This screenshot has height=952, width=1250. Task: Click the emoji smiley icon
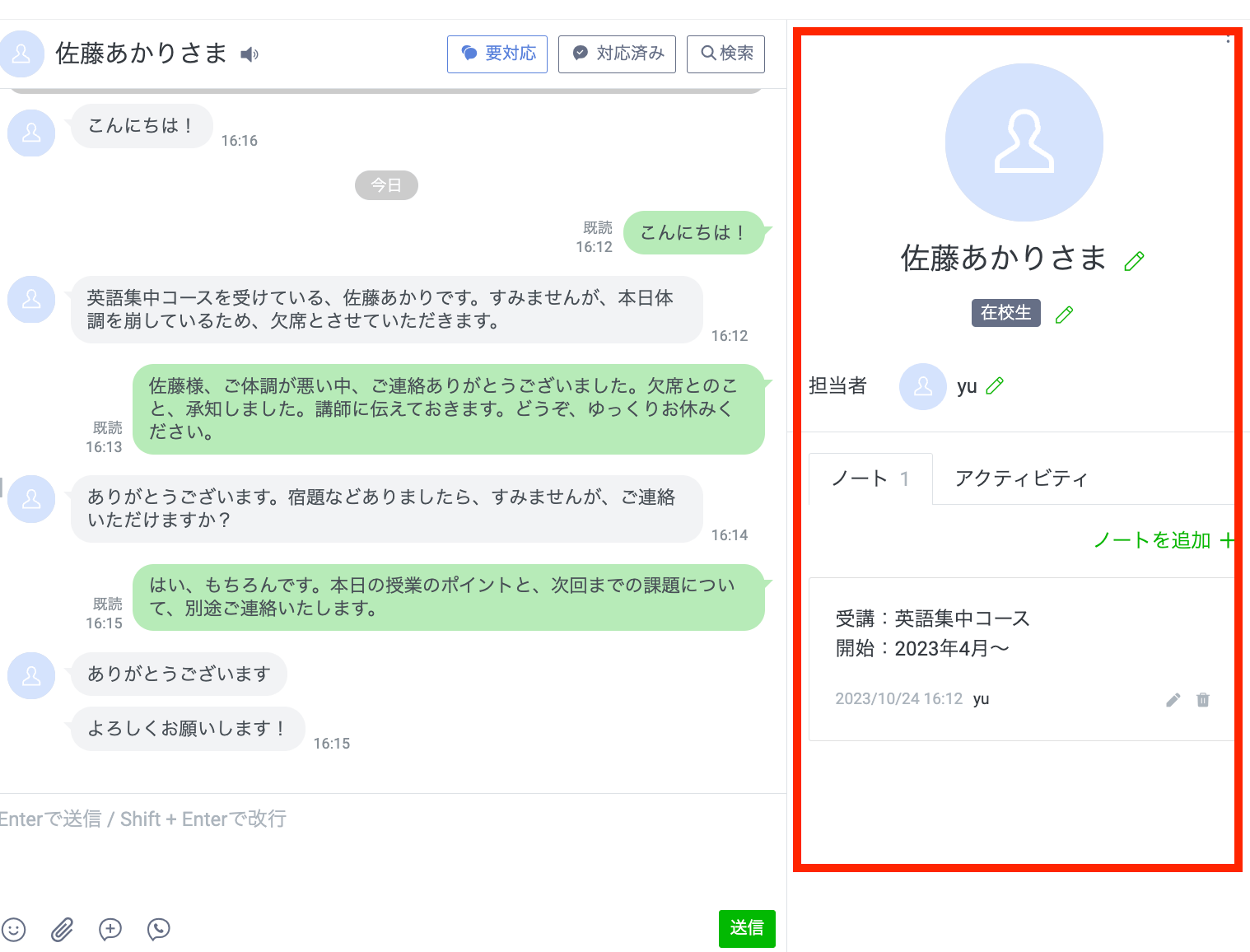point(14,929)
